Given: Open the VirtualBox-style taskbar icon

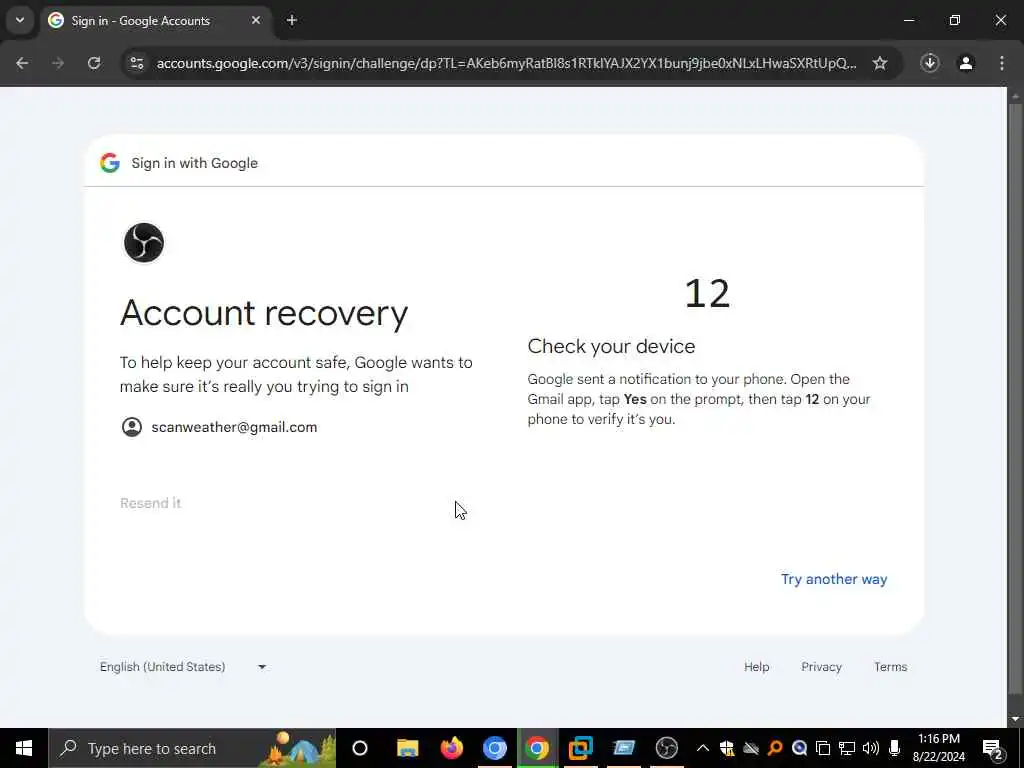Looking at the screenshot, I should point(581,748).
